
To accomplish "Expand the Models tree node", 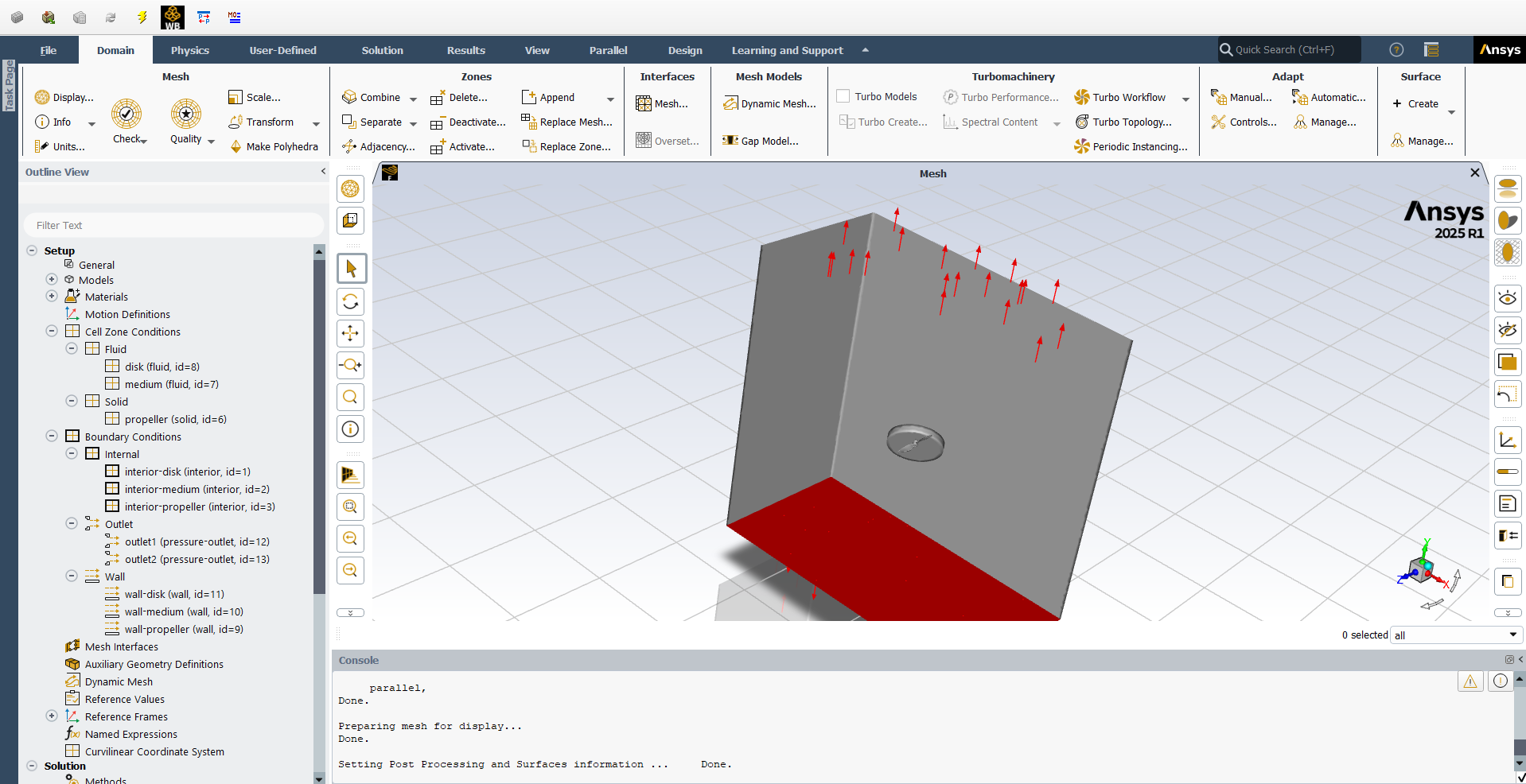I will 52,280.
